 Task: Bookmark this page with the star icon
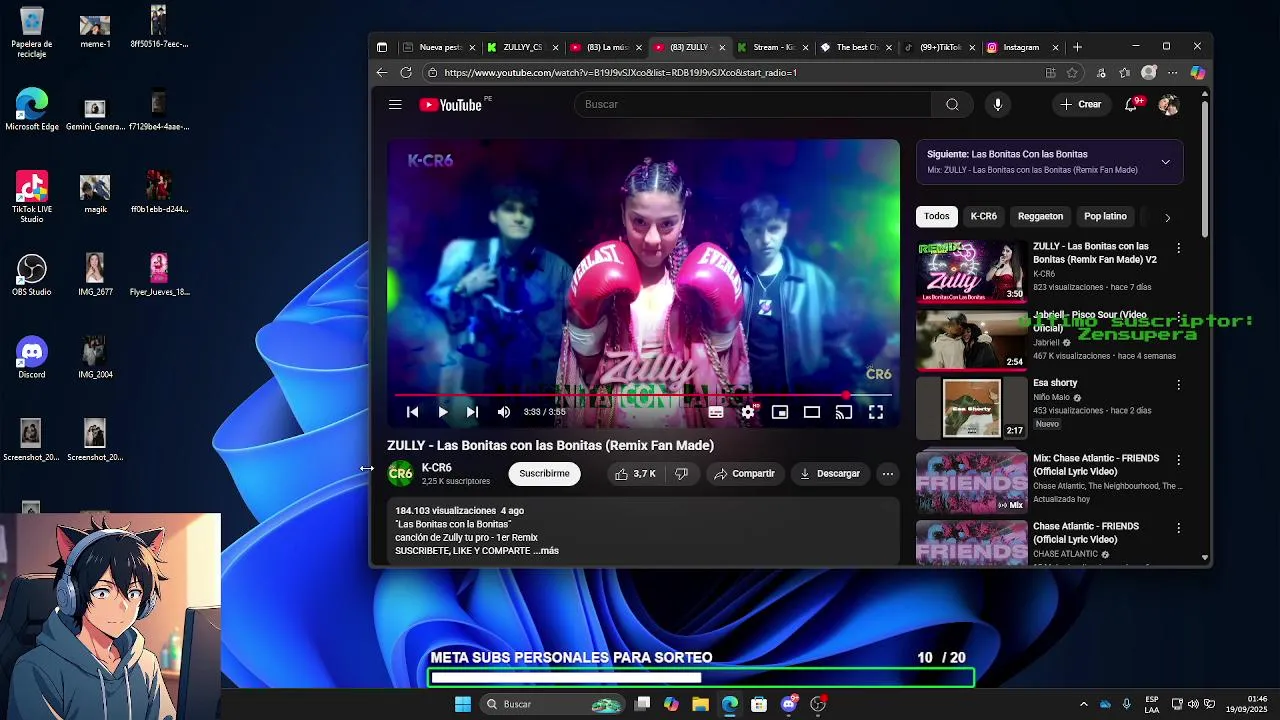tap(1072, 72)
